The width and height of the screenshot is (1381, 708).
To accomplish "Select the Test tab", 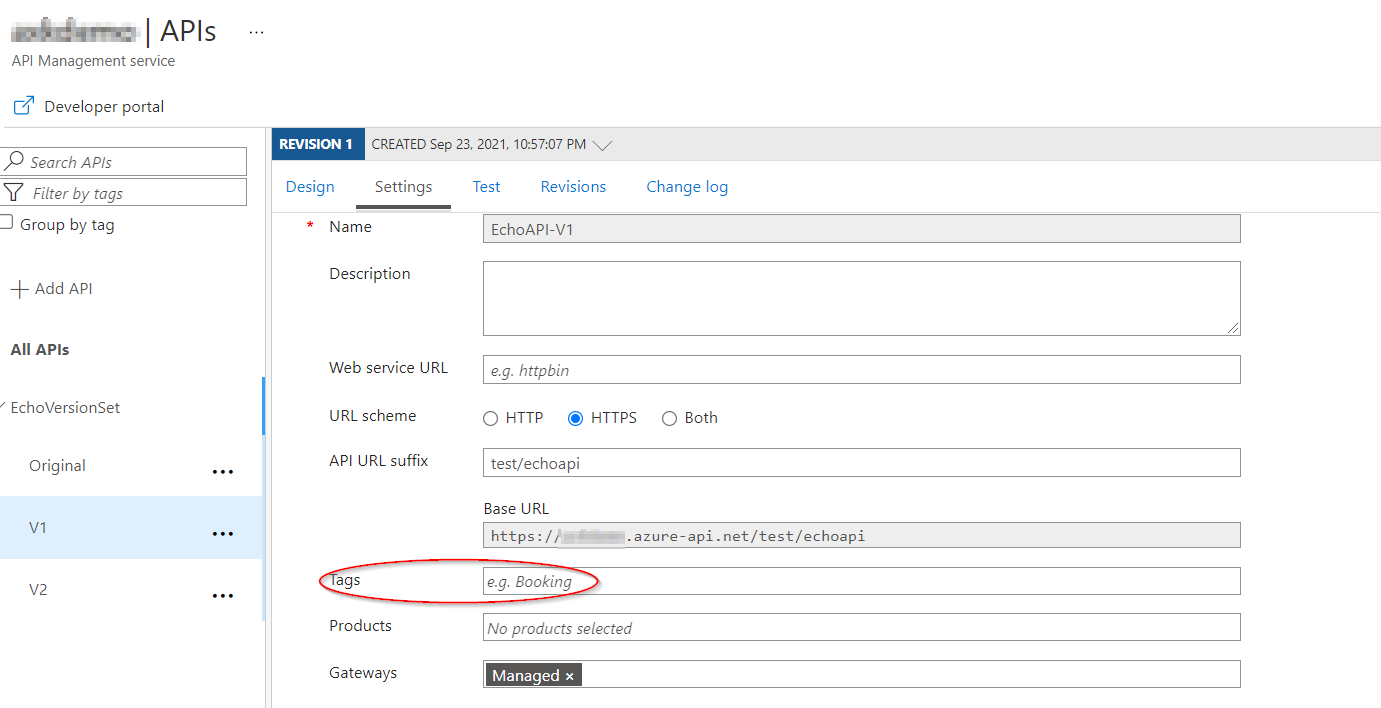I will (x=486, y=186).
